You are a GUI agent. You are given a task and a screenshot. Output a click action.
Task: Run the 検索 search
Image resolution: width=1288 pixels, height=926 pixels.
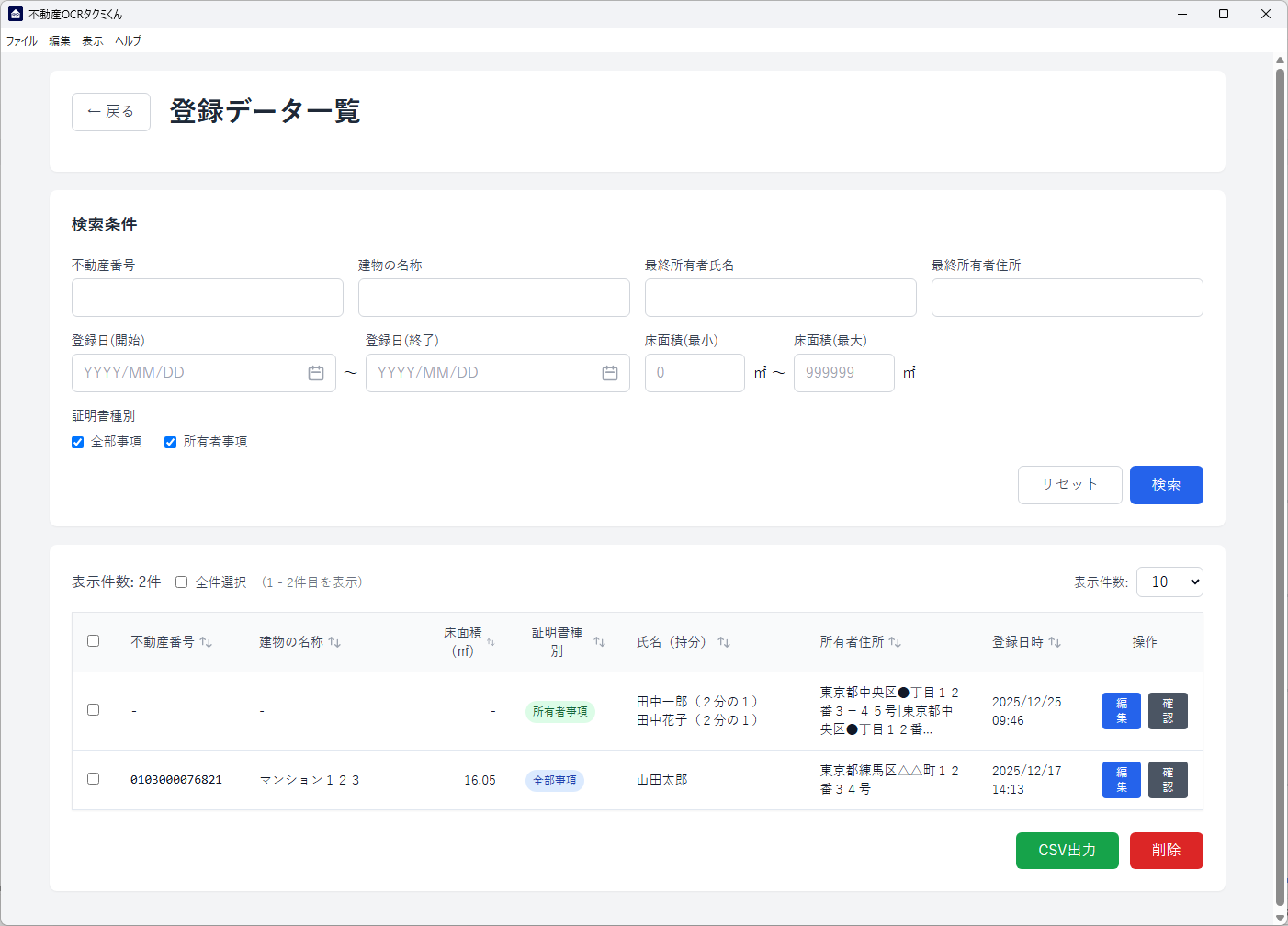click(x=1167, y=485)
